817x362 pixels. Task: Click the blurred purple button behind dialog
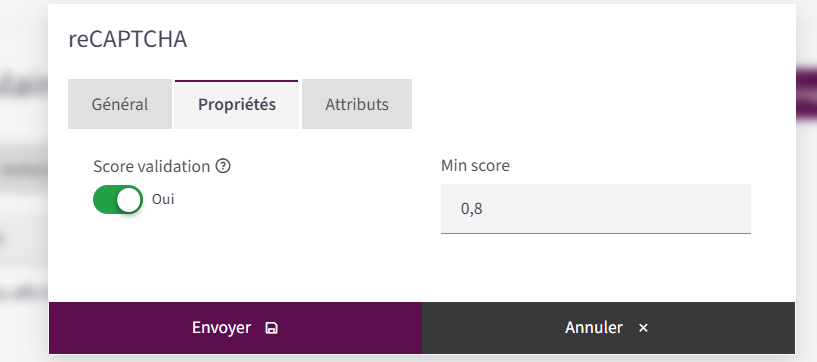coord(806,94)
